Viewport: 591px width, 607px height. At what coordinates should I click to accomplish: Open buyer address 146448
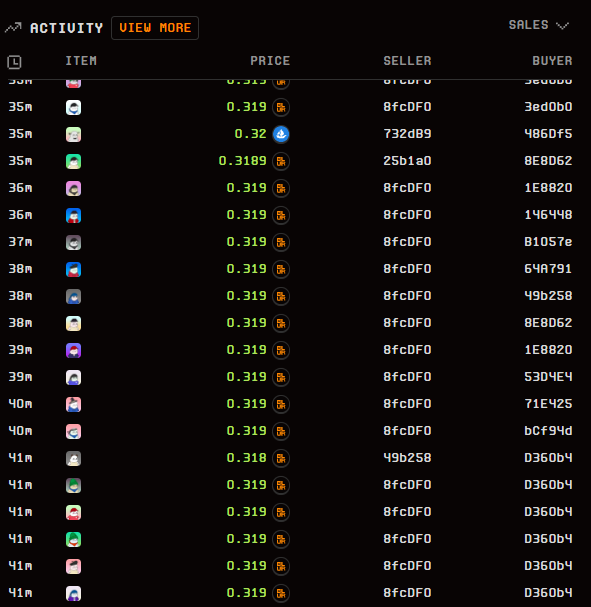click(548, 214)
